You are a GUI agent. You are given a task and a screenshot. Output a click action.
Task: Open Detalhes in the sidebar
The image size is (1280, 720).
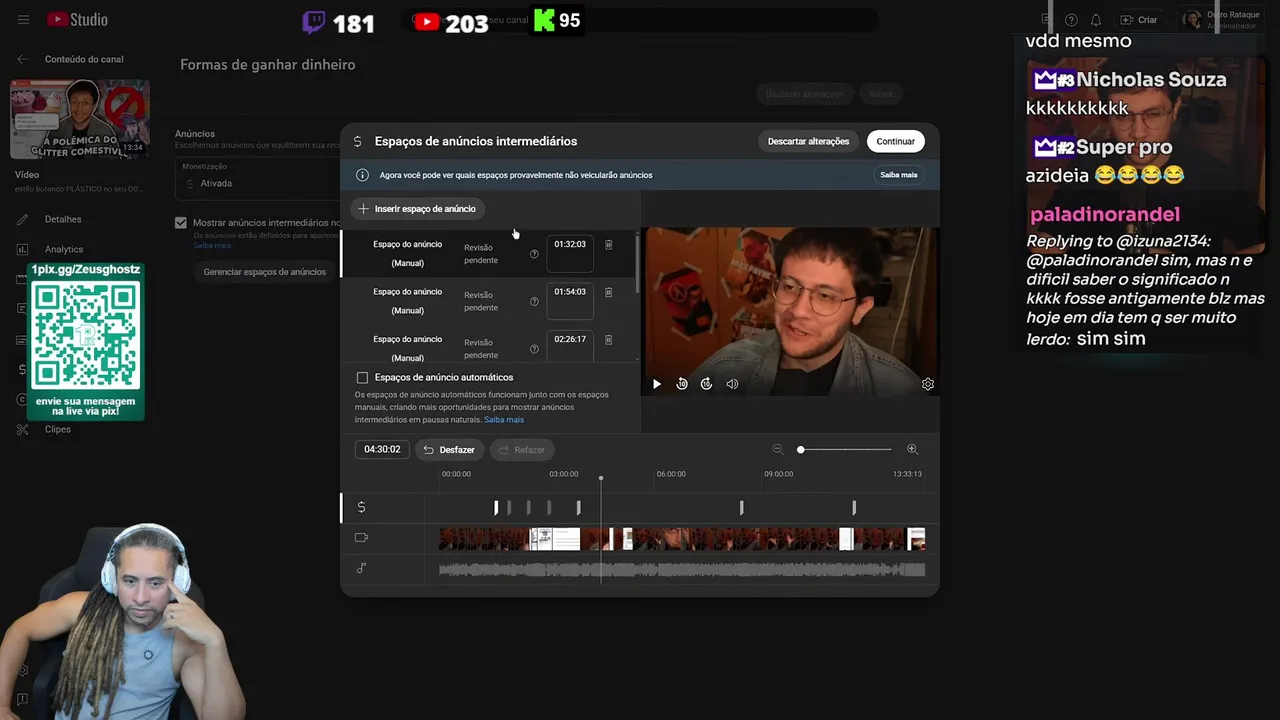pos(63,219)
